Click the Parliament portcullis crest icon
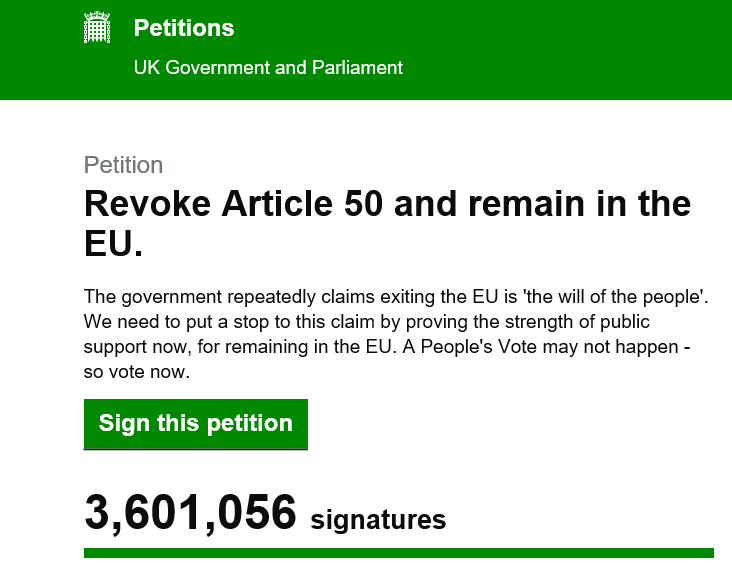This screenshot has height=572, width=732. 97,28
